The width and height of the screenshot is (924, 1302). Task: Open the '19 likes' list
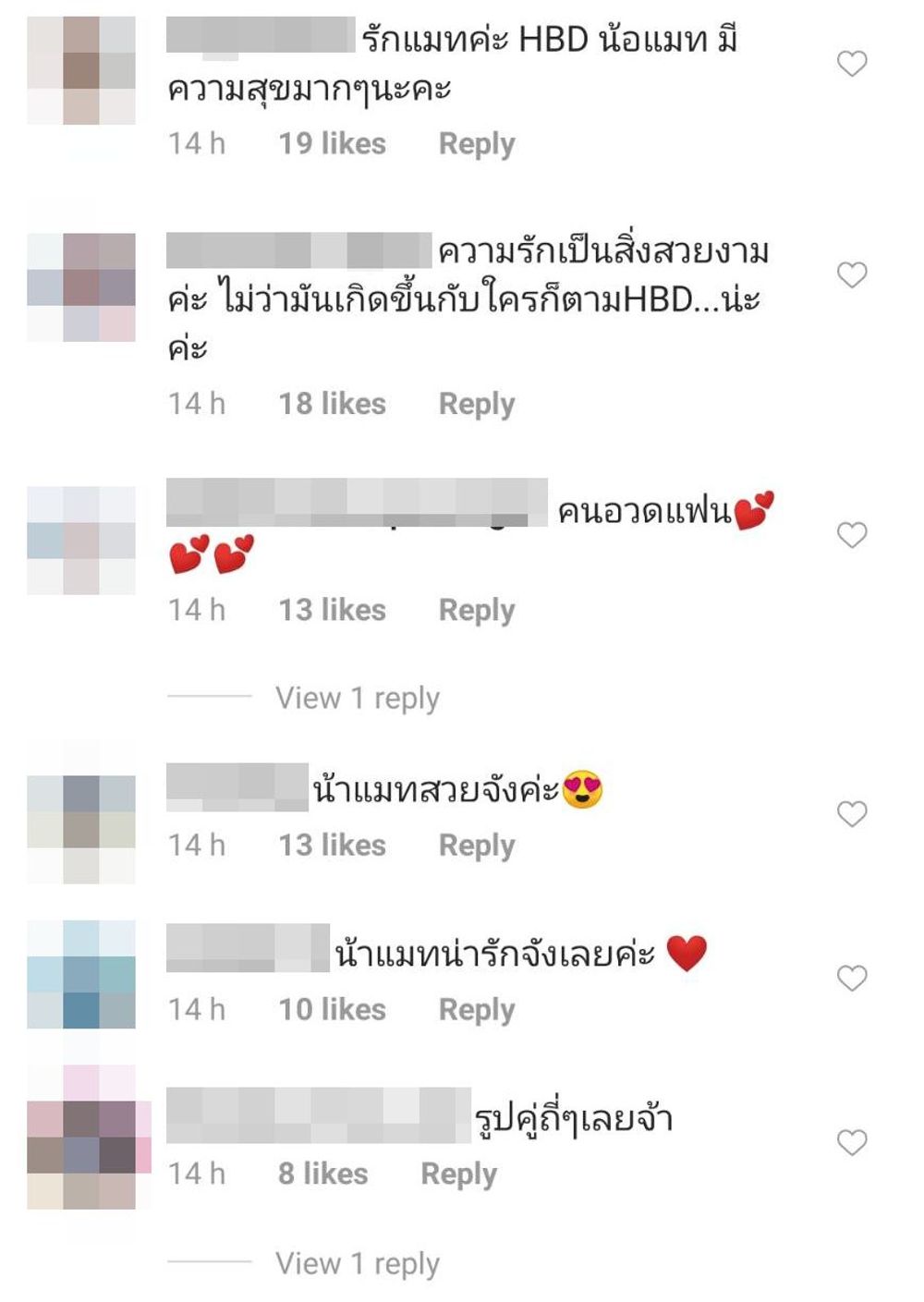click(x=333, y=143)
